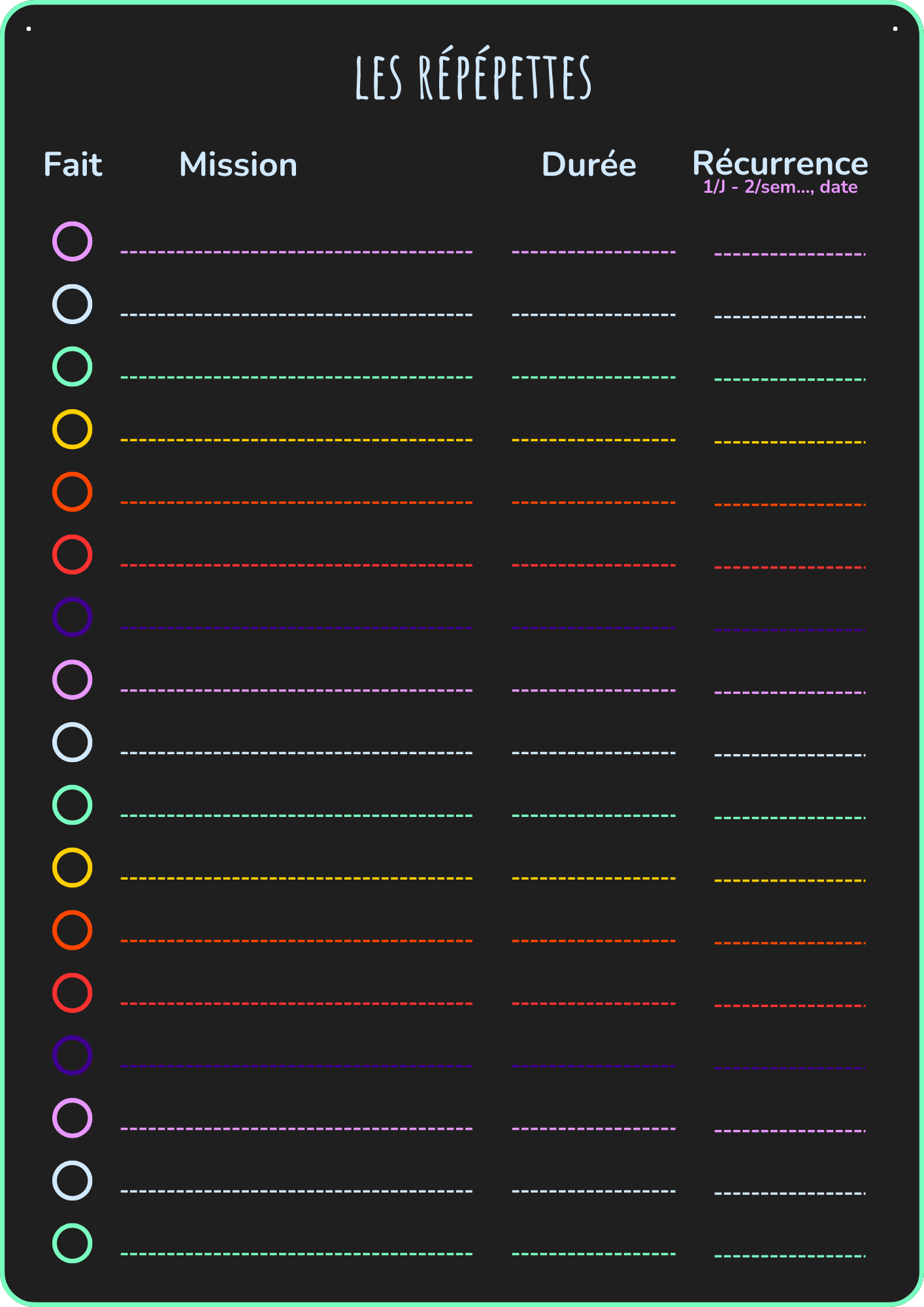
Task: Check the last green circle at the bottom
Action: (72, 1243)
